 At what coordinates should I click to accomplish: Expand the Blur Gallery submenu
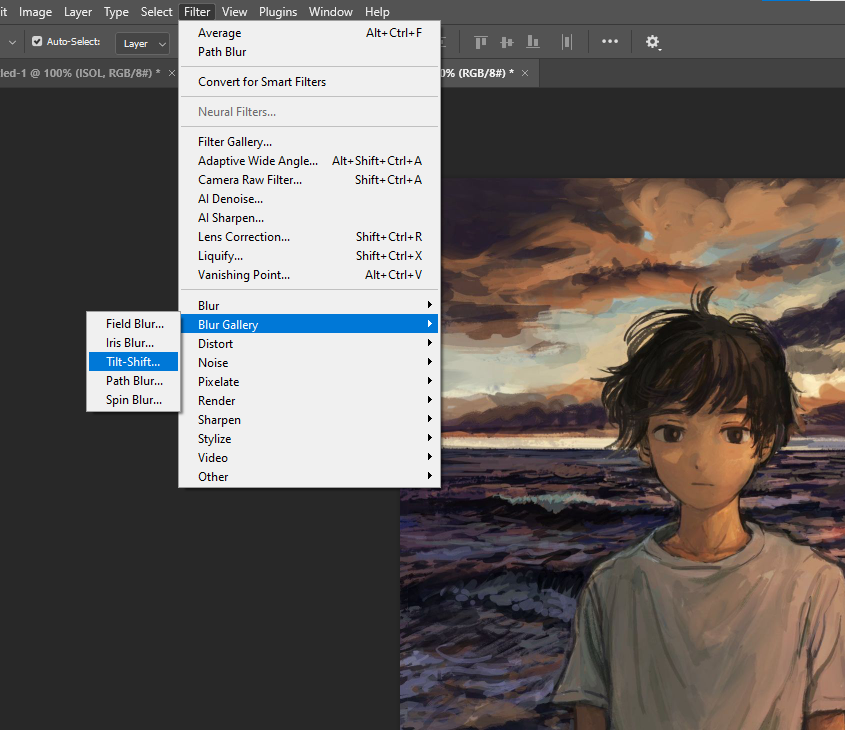pos(309,324)
